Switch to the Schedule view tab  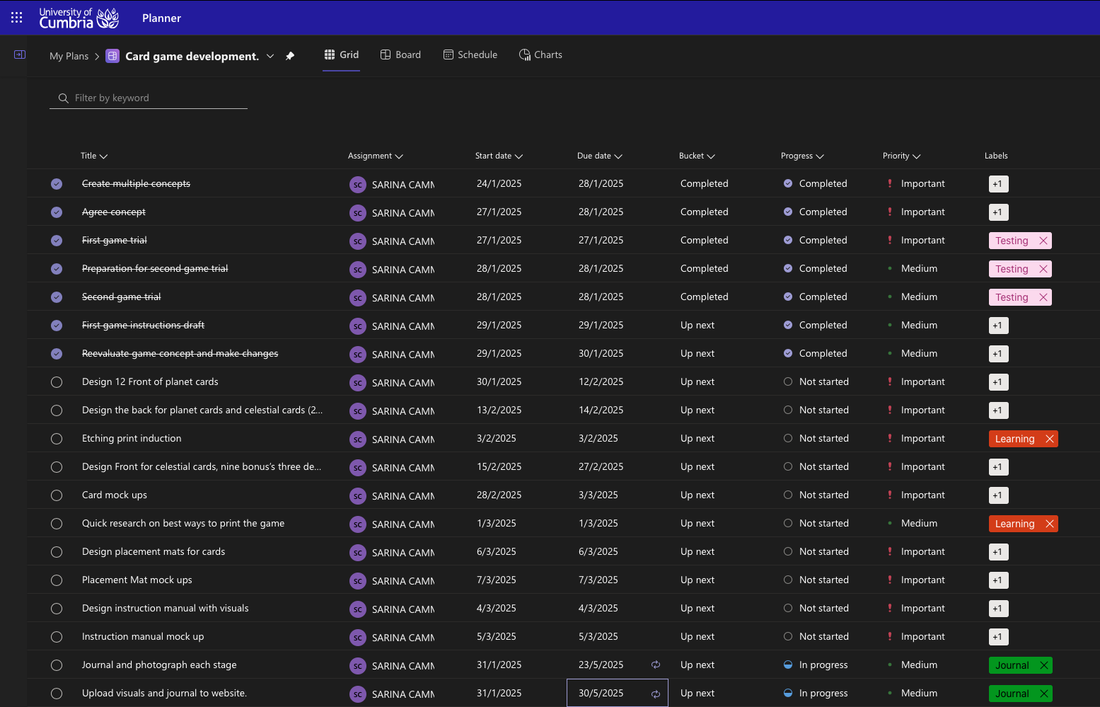click(x=470, y=55)
